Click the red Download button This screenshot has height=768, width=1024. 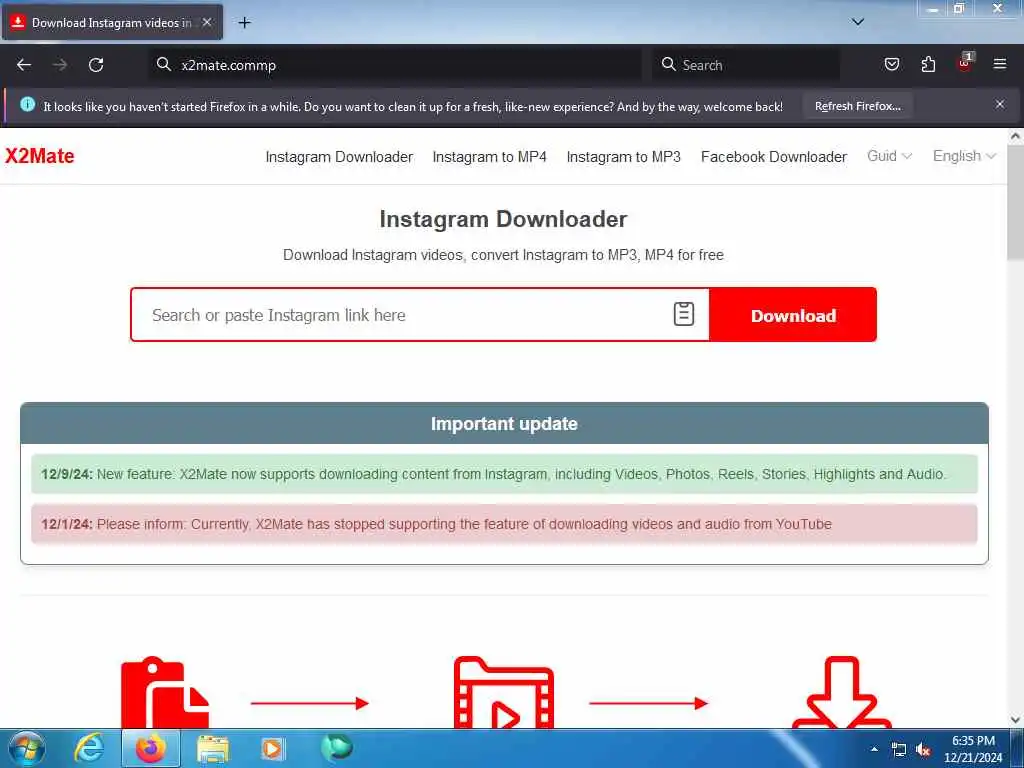(793, 315)
